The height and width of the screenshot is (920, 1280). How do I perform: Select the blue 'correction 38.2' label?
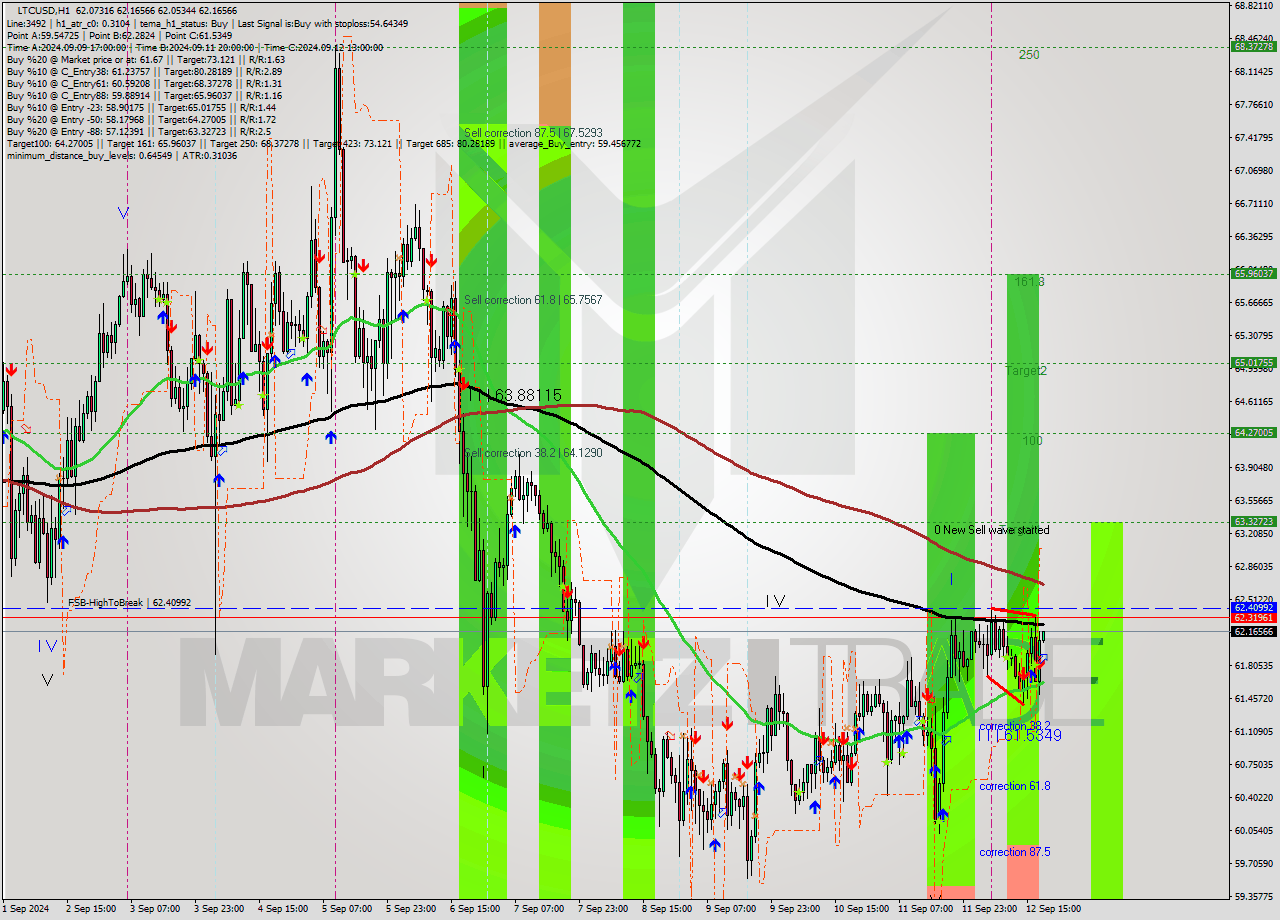coord(1014,726)
